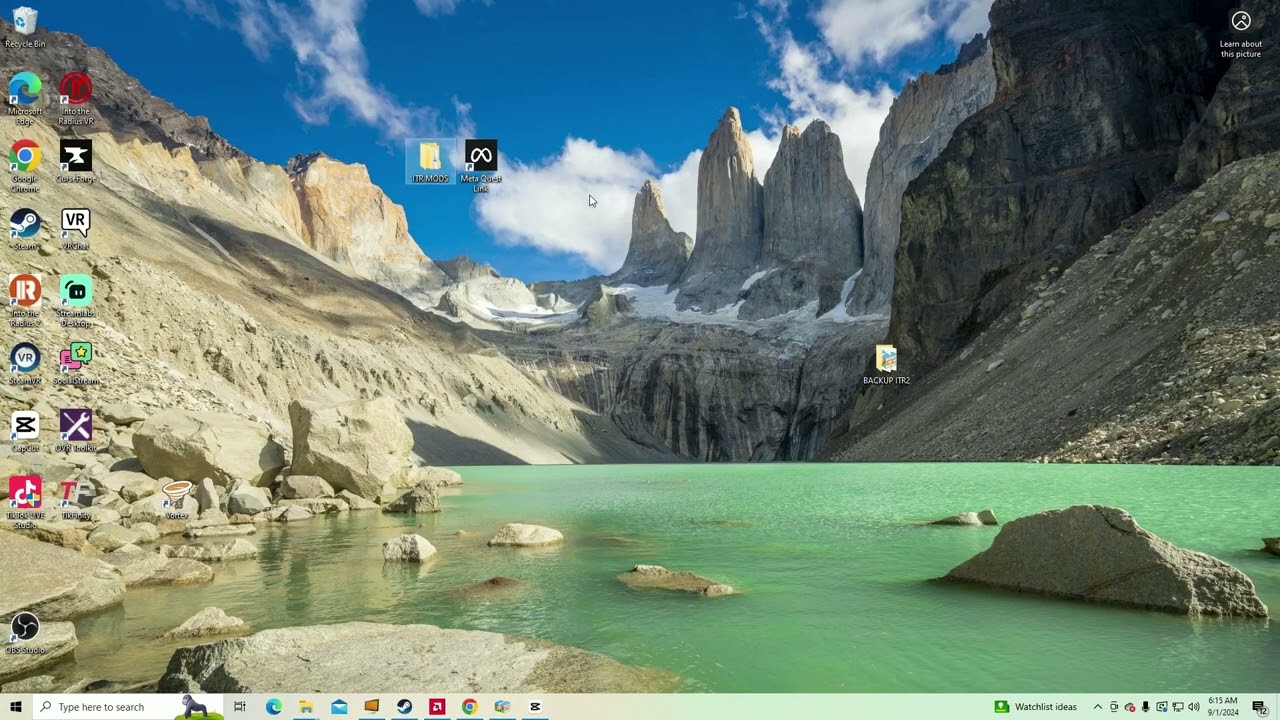
Task: Open CapCut from the taskbar
Action: click(535, 707)
